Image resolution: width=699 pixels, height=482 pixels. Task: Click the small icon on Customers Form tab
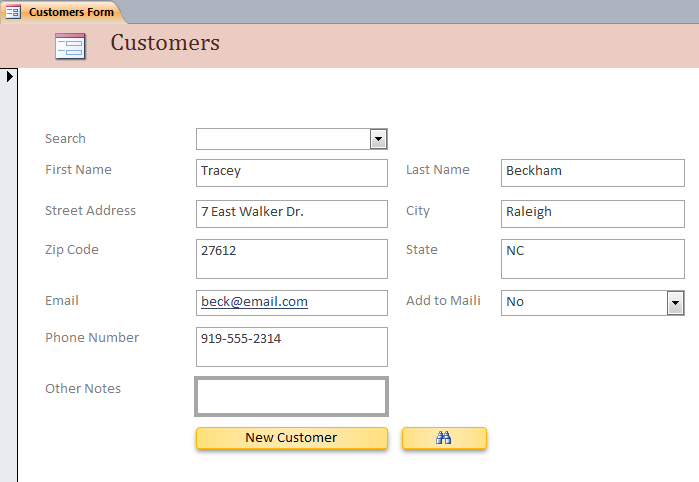(13, 12)
